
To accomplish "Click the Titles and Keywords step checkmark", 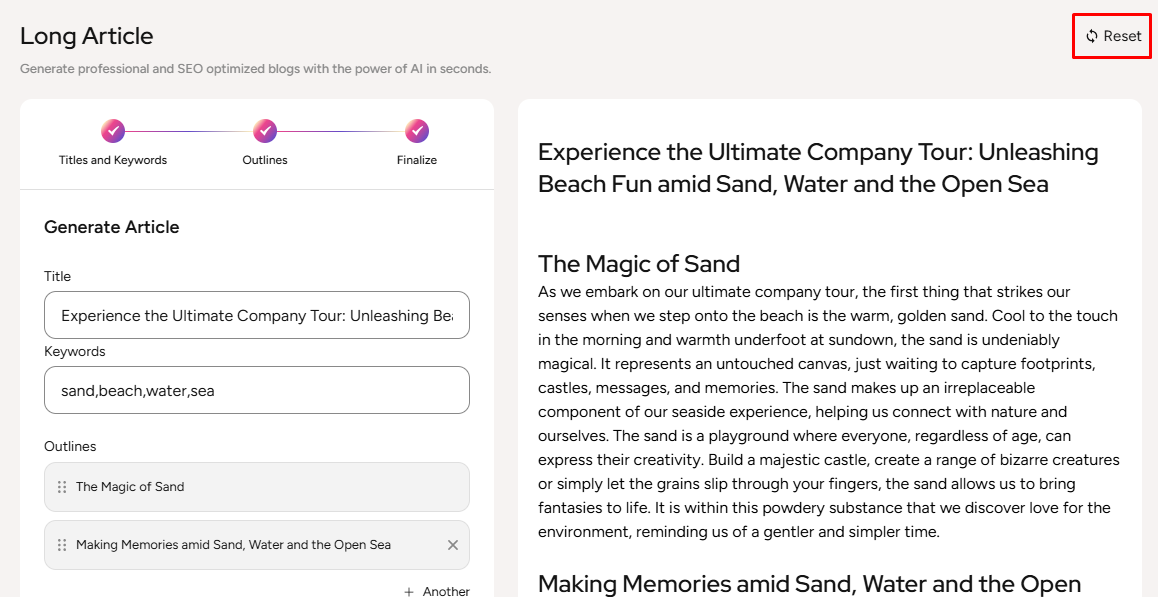I will pyautogui.click(x=113, y=131).
